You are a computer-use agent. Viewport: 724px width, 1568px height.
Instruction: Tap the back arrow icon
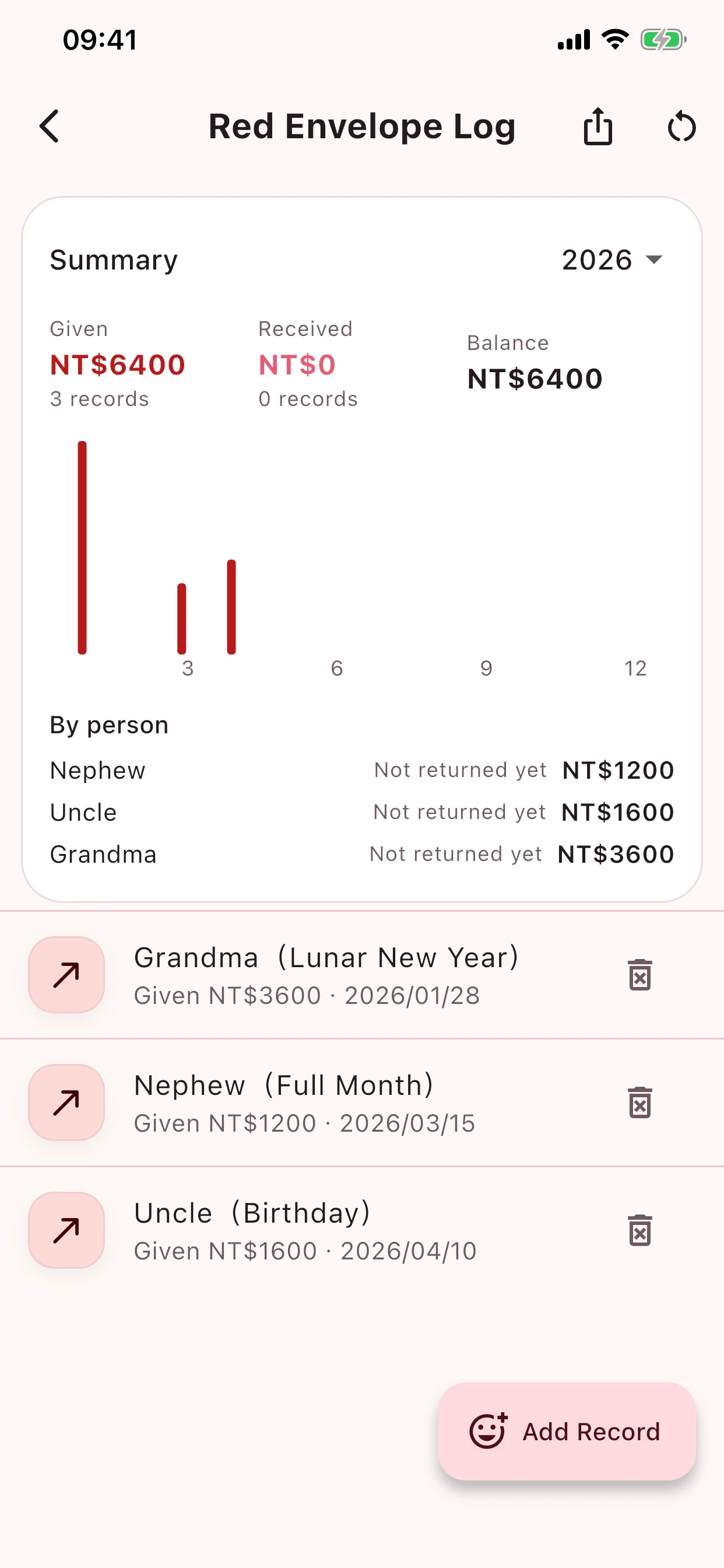(50, 127)
